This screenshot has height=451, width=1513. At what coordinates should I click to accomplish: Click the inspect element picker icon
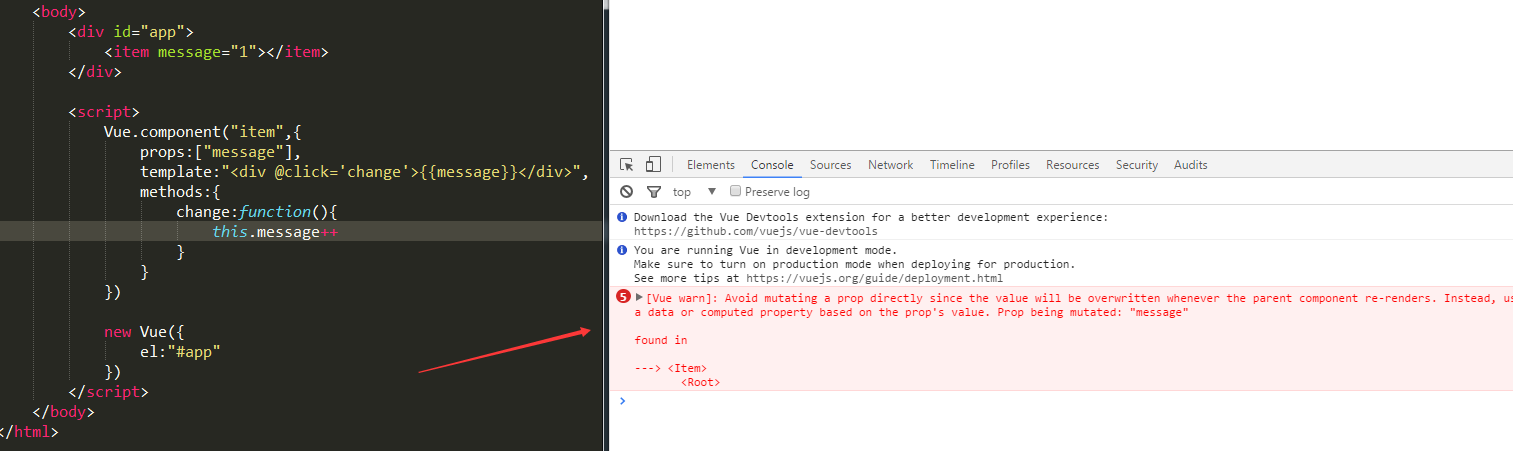(x=627, y=165)
